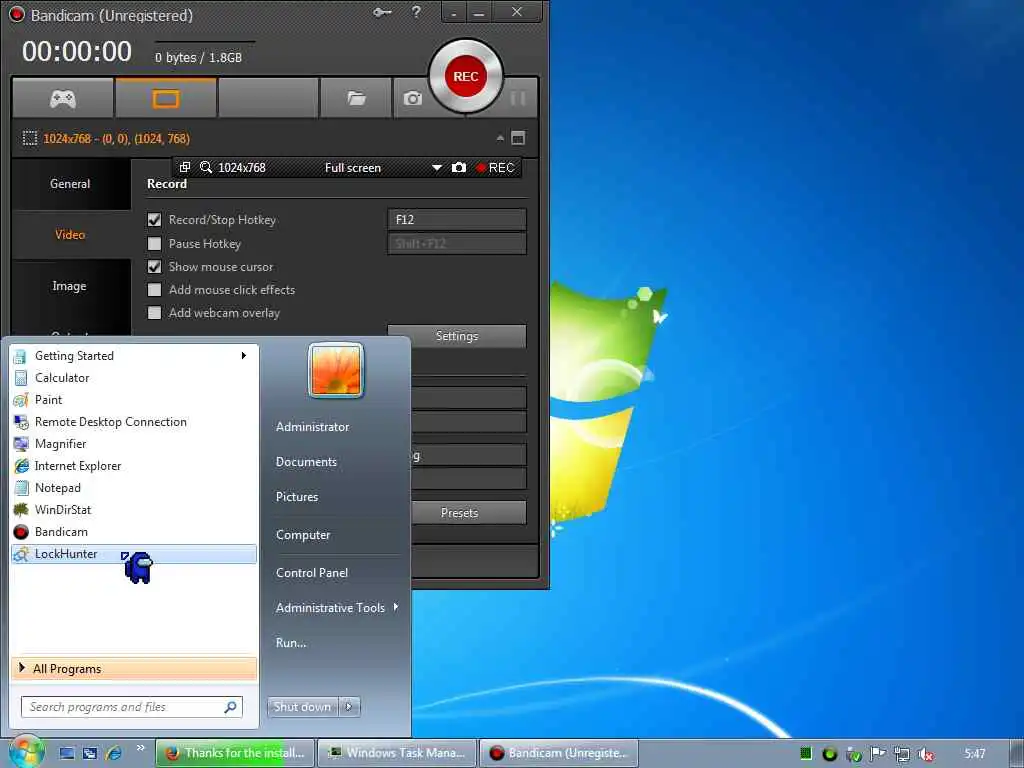
Task: Open the Action Center flag tray icon
Action: point(877,754)
